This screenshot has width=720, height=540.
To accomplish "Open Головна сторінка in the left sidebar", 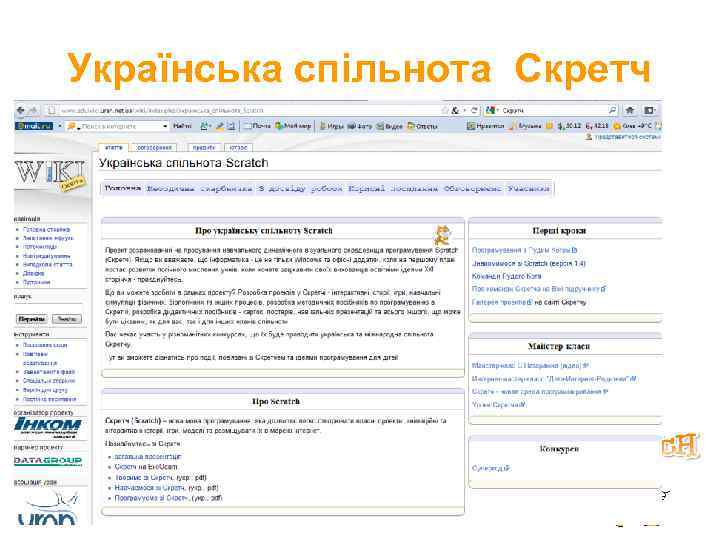I will pyautogui.click(x=46, y=229).
